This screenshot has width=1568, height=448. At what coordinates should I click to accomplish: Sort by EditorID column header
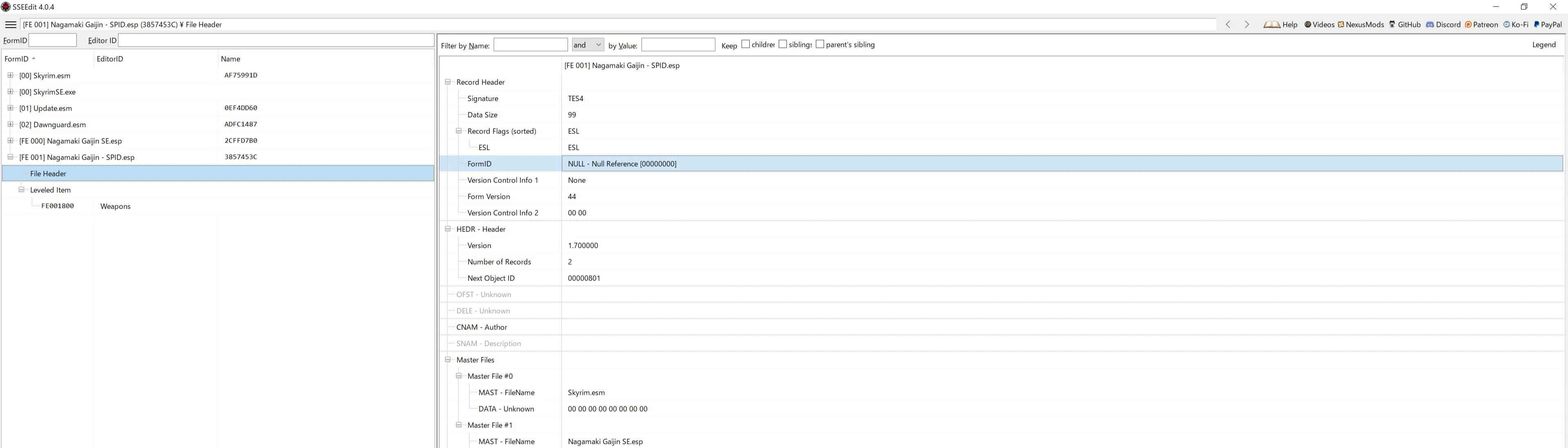(156, 59)
